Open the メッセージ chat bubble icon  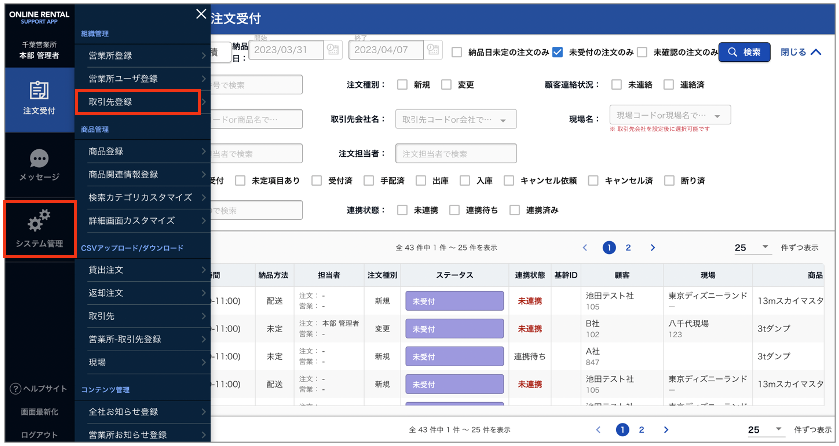click(39, 164)
